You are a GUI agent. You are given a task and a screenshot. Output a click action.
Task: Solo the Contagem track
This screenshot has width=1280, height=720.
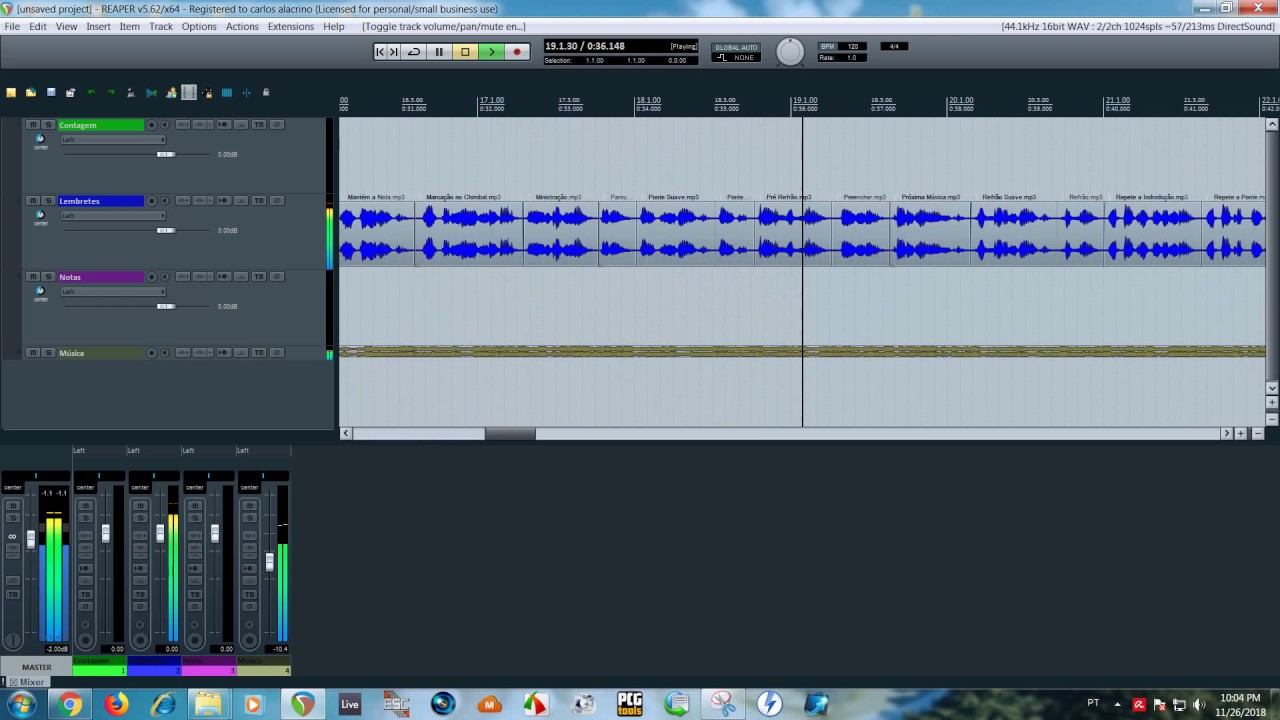(x=48, y=125)
